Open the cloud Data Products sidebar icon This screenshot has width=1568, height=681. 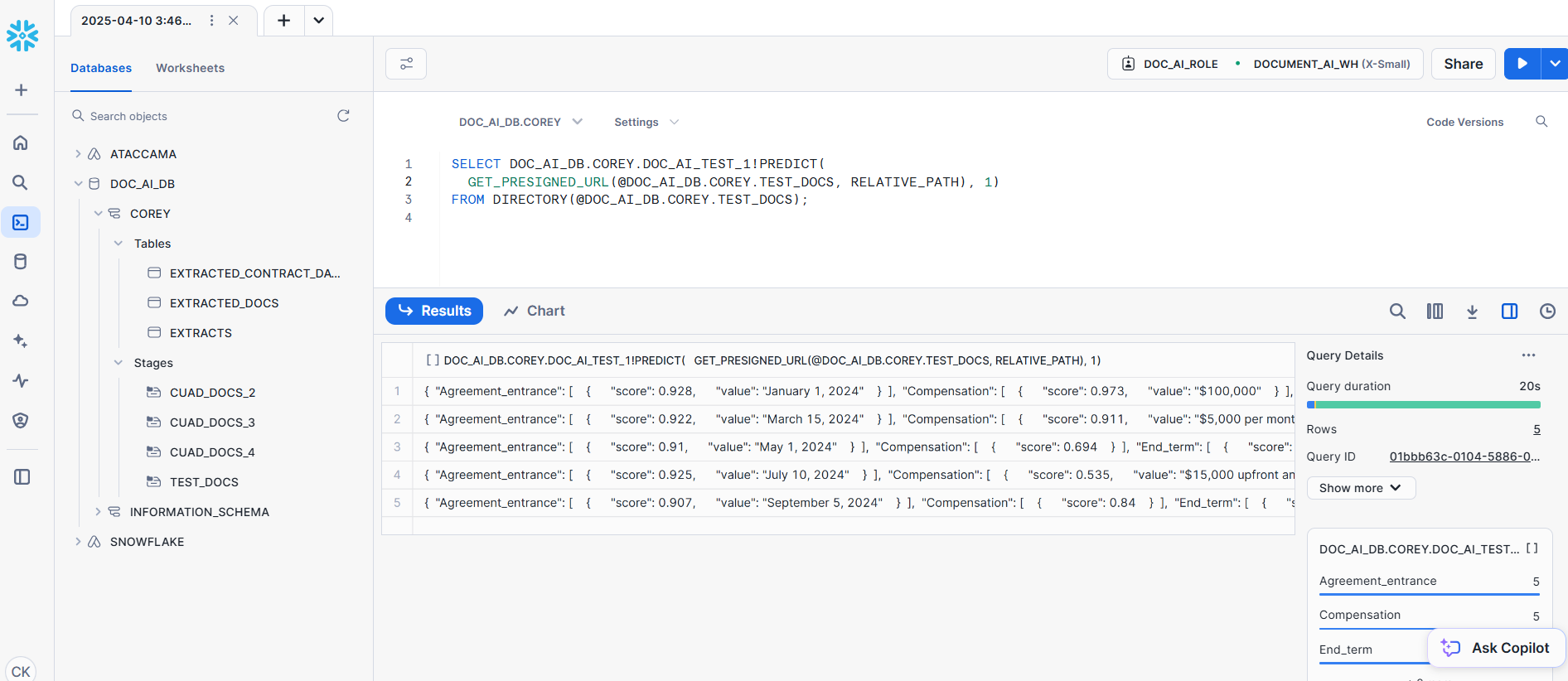(21, 301)
